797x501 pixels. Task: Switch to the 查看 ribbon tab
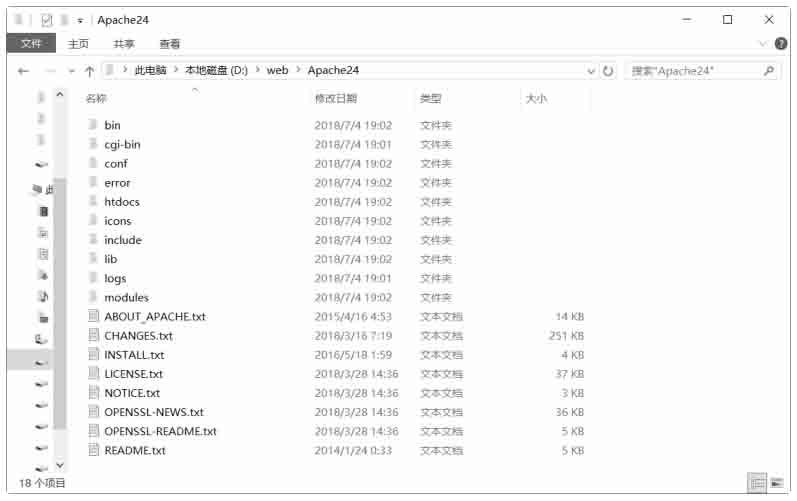pos(170,44)
